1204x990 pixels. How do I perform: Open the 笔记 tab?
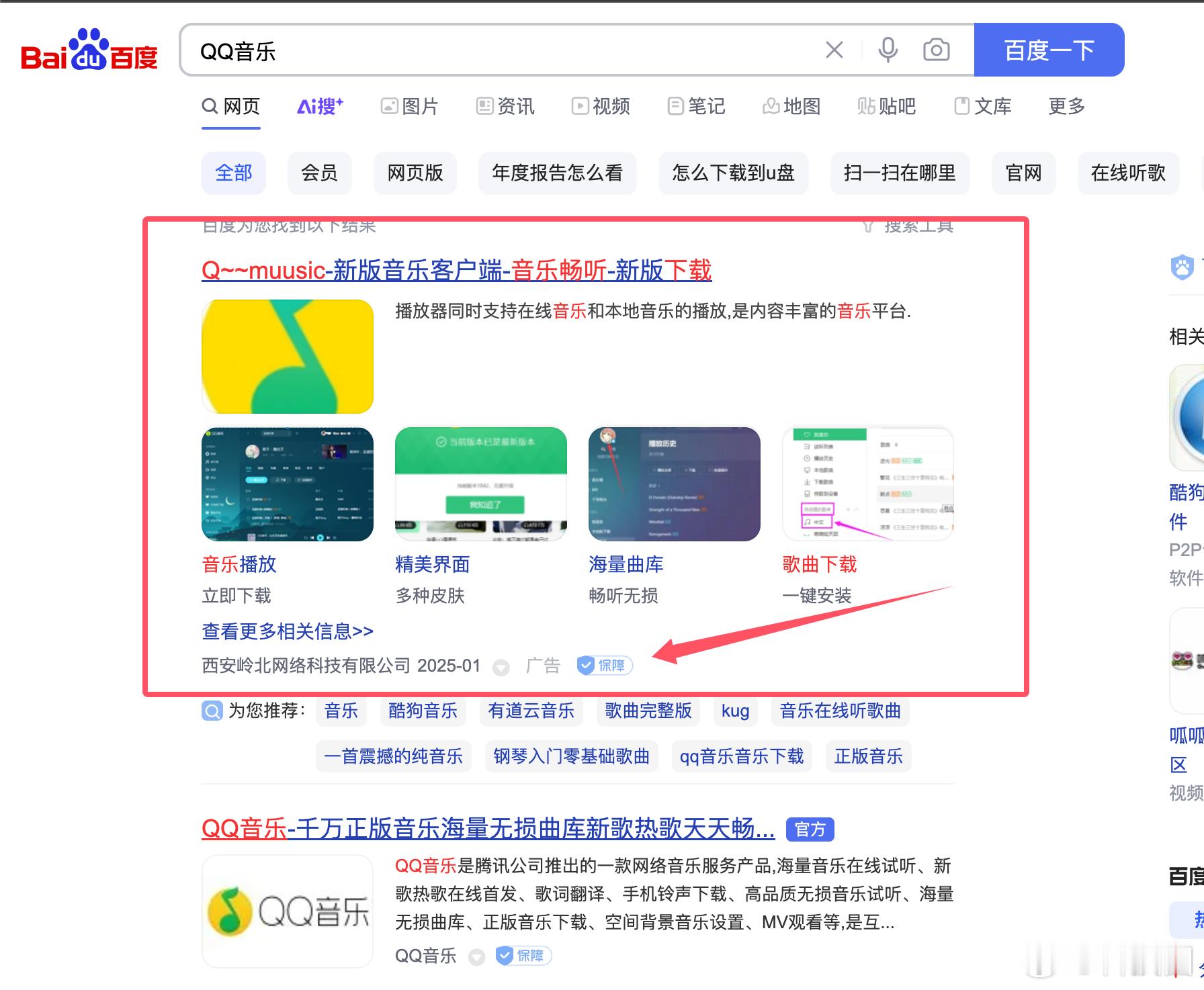click(696, 106)
